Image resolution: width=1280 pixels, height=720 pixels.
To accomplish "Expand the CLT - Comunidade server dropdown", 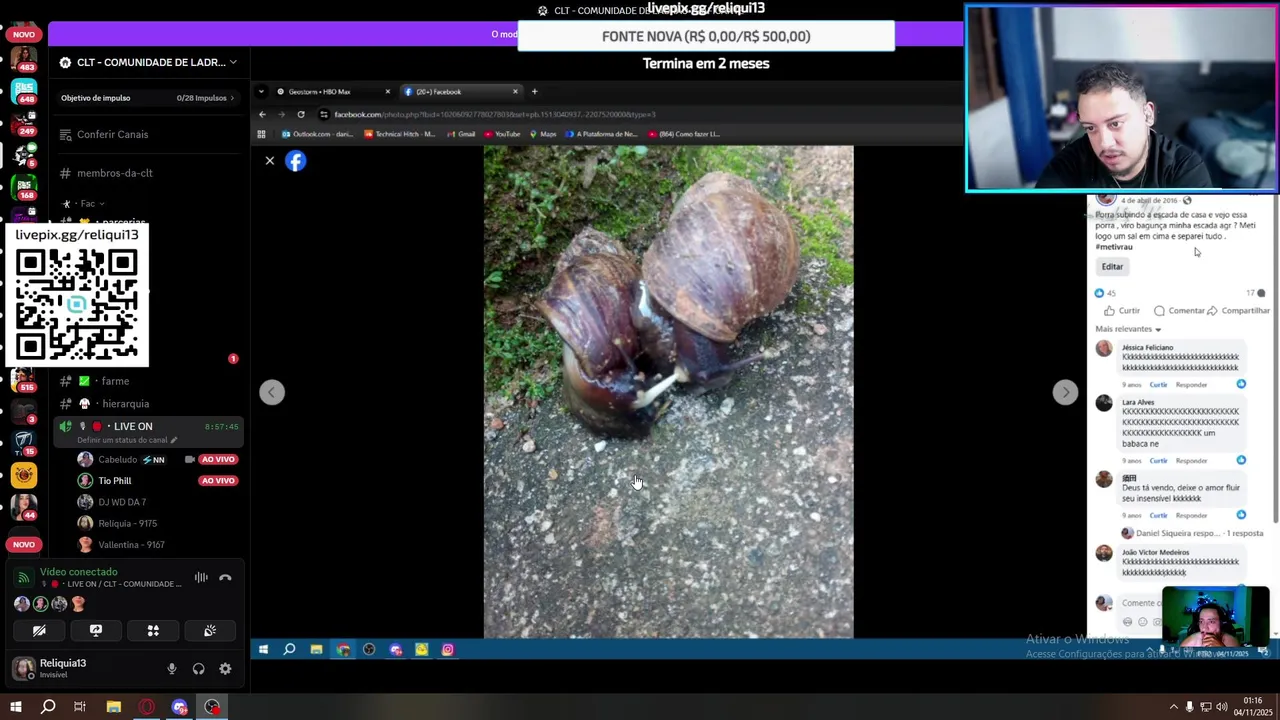I will point(148,62).
